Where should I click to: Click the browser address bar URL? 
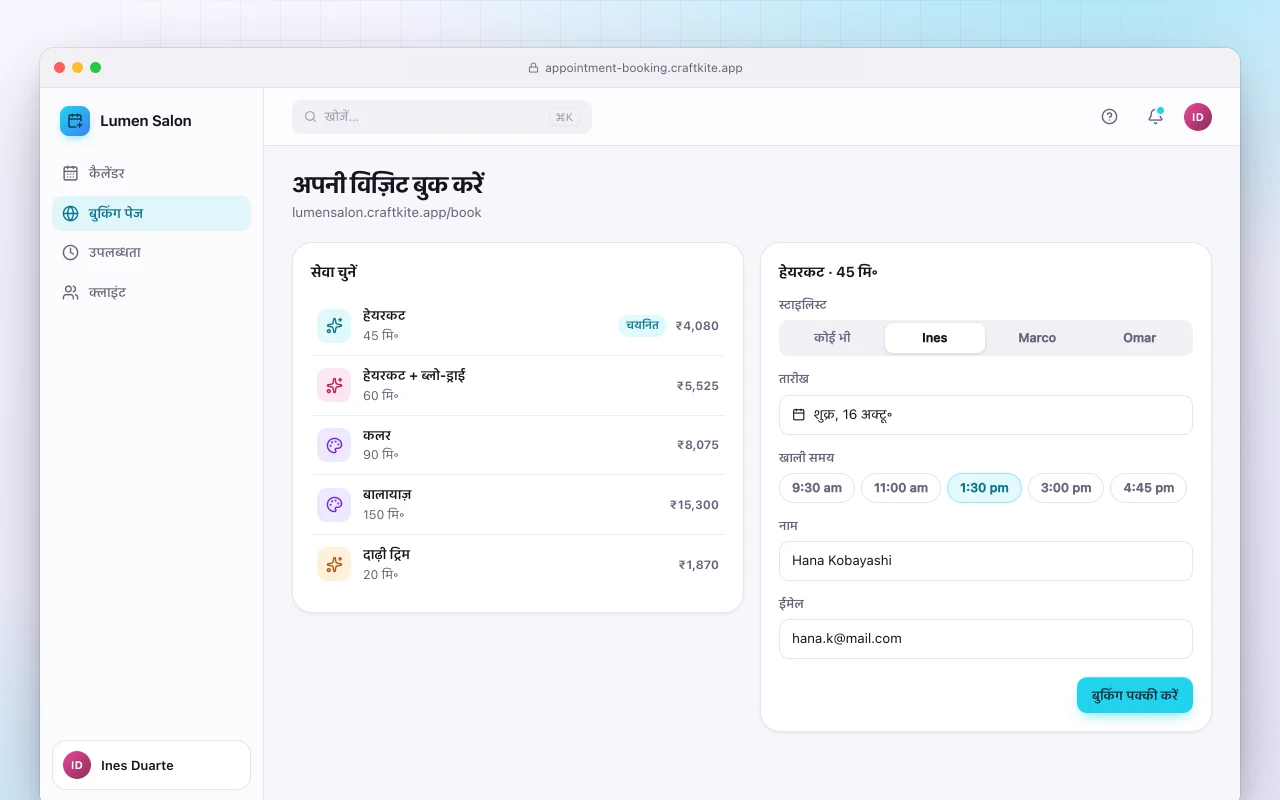[x=643, y=68]
